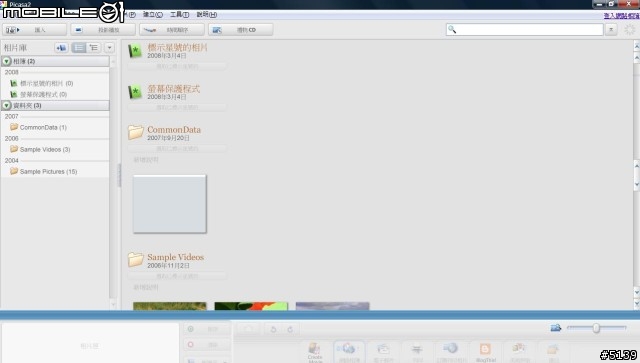Adjust the thumbnail size zoom slider handle

pyautogui.click(x=596, y=328)
